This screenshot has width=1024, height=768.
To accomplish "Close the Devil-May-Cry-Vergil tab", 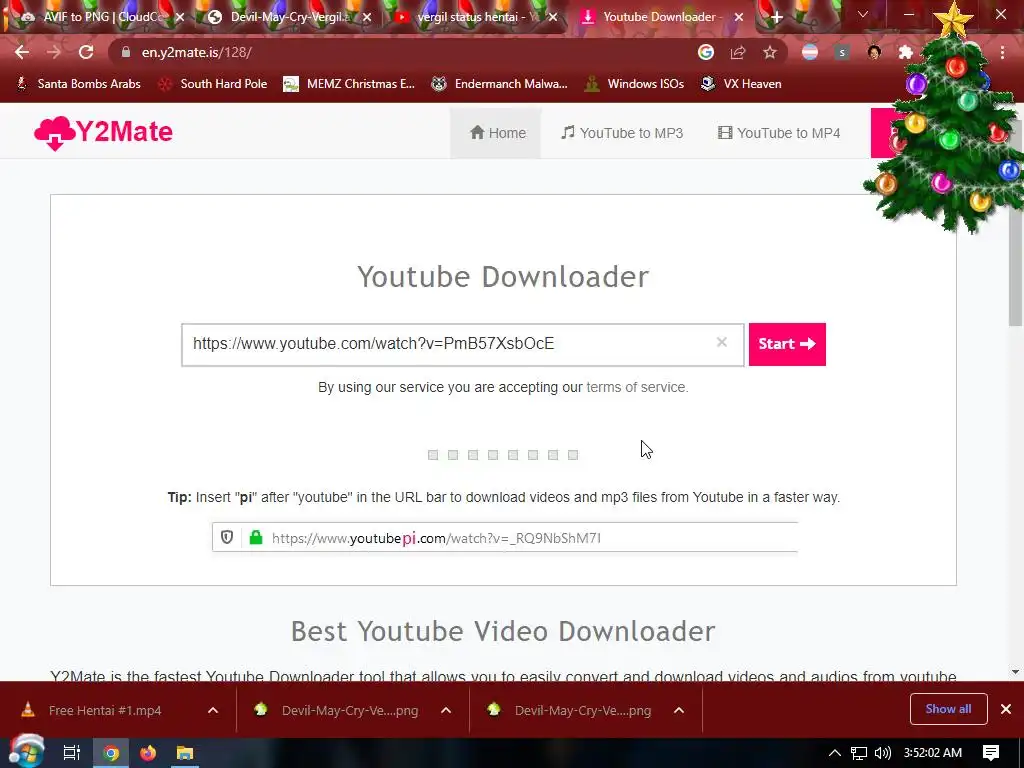I will click(x=367, y=17).
